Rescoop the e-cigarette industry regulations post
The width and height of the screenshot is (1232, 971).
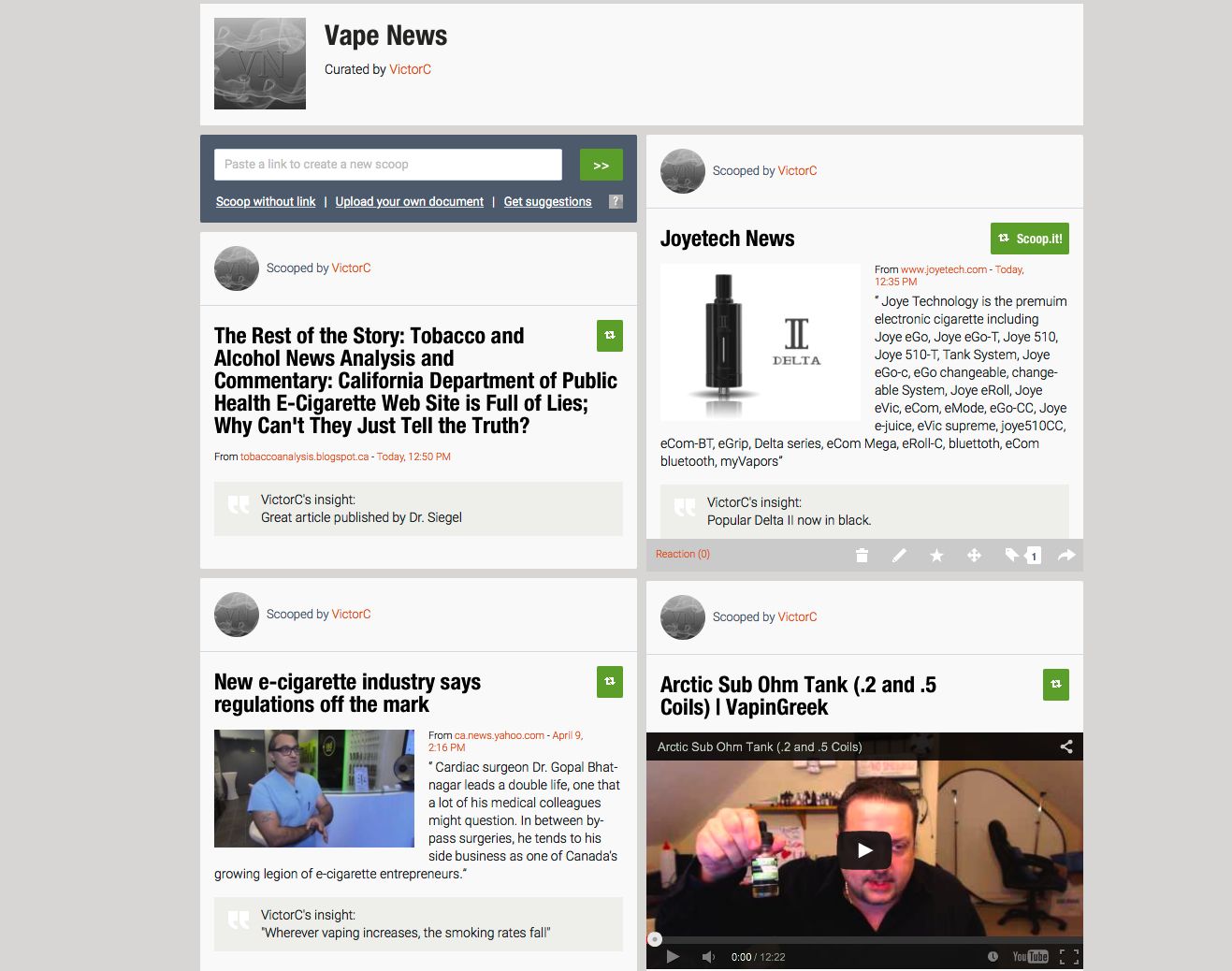(610, 682)
